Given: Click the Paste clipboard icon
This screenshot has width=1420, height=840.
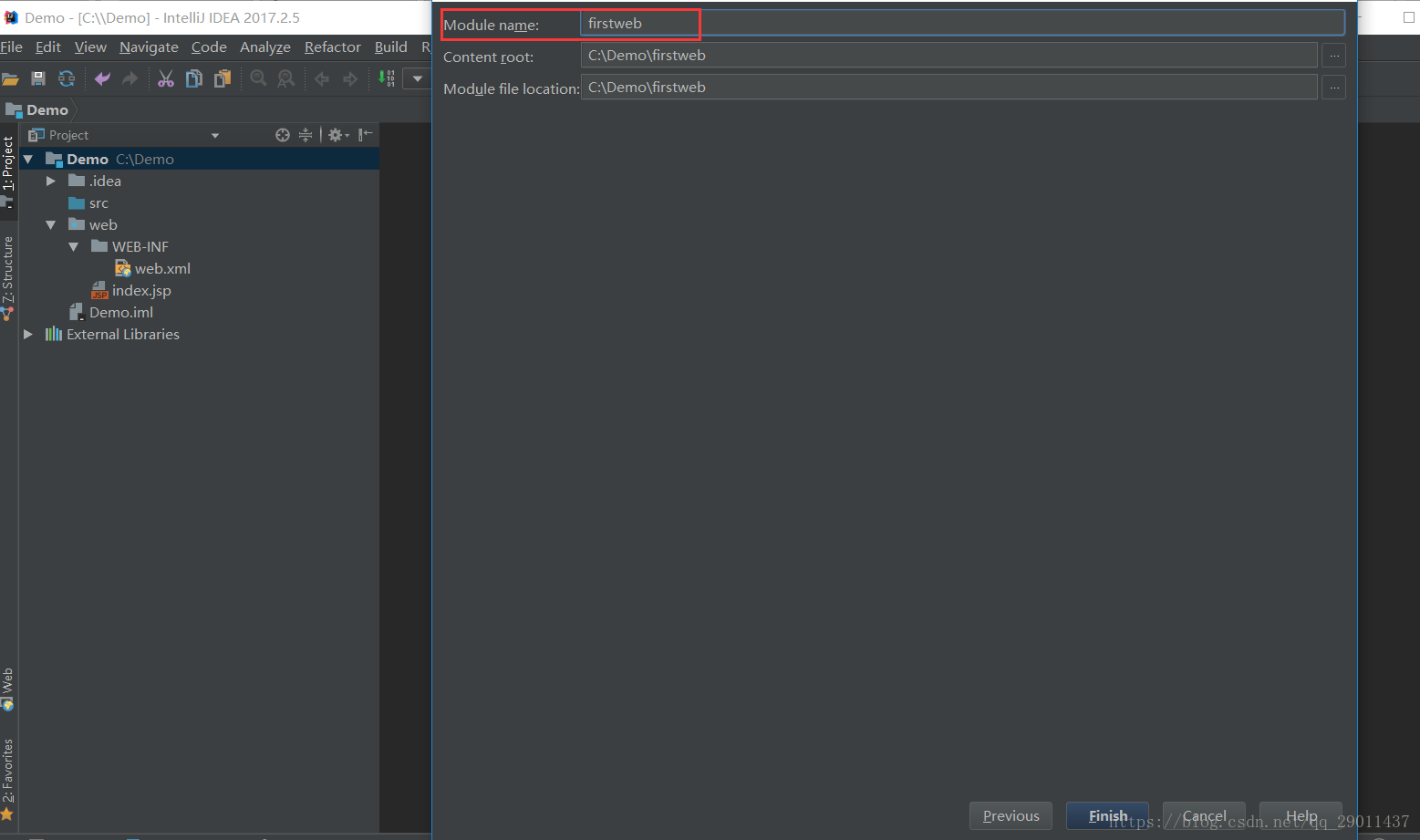Looking at the screenshot, I should [223, 79].
